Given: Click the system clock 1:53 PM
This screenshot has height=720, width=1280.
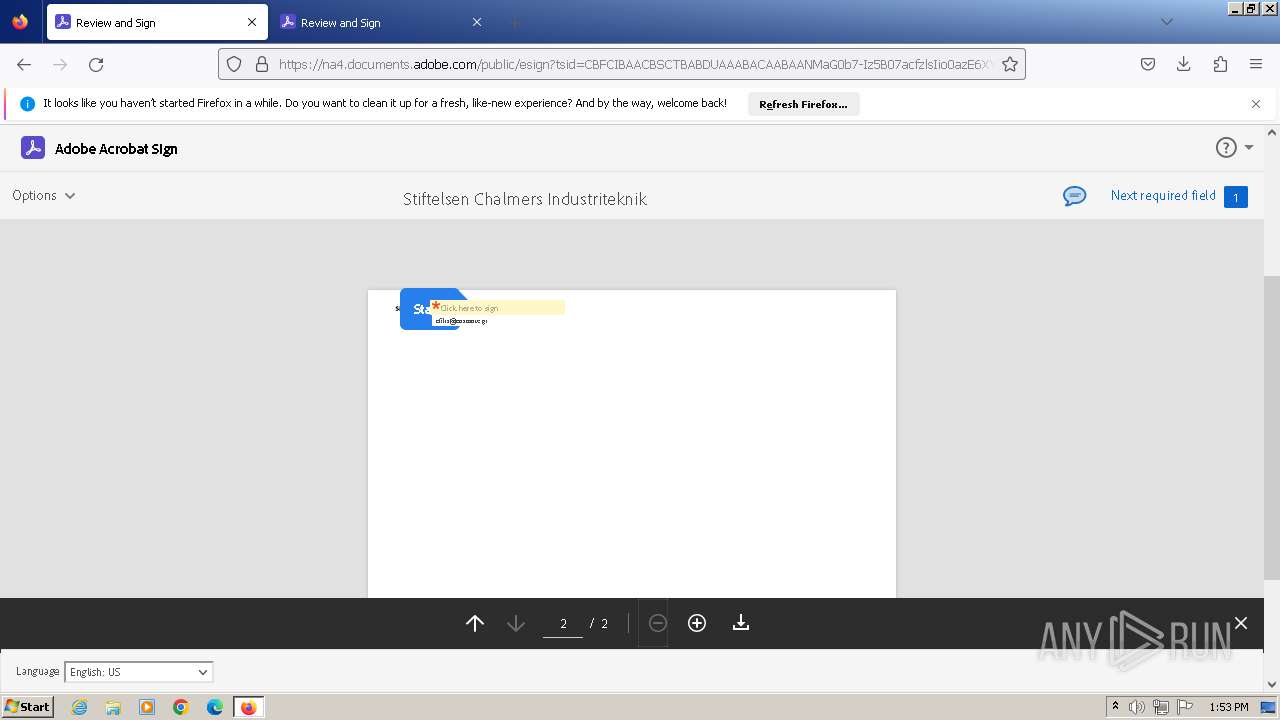Looking at the screenshot, I should point(1228,707).
